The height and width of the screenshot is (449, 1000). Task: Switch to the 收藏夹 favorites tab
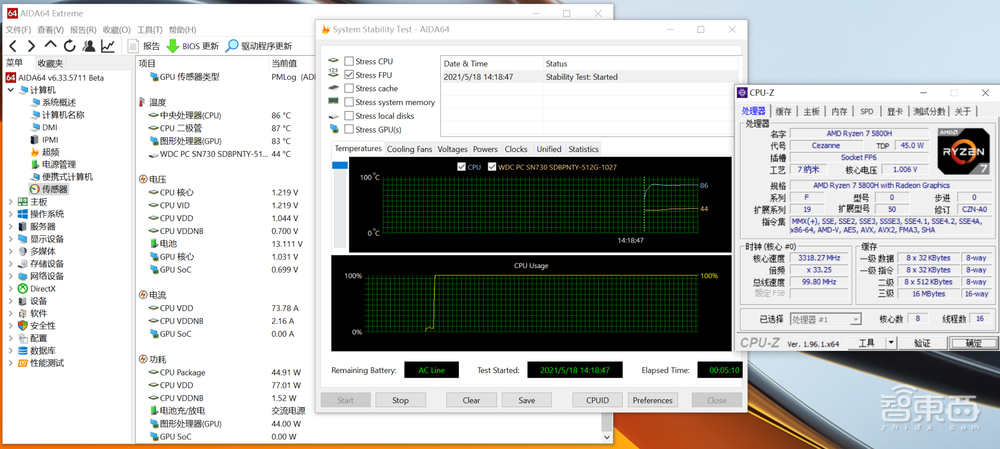50,63
